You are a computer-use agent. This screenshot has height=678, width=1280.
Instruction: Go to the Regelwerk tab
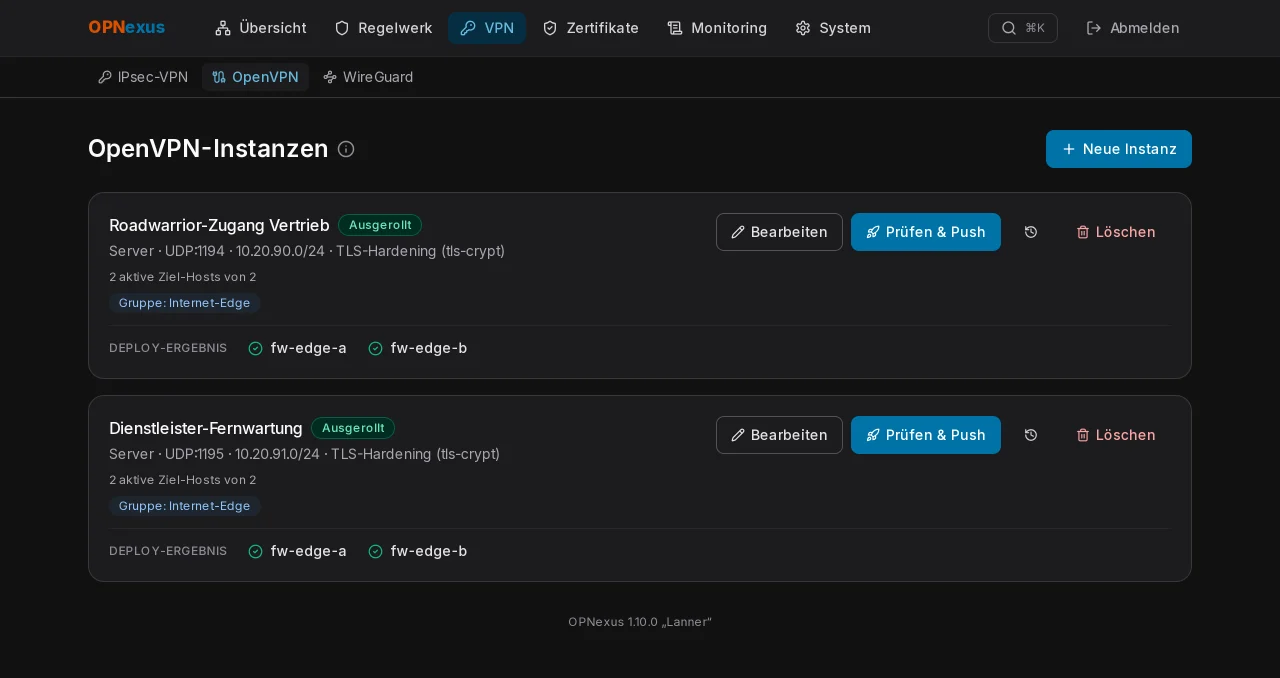[x=383, y=28]
